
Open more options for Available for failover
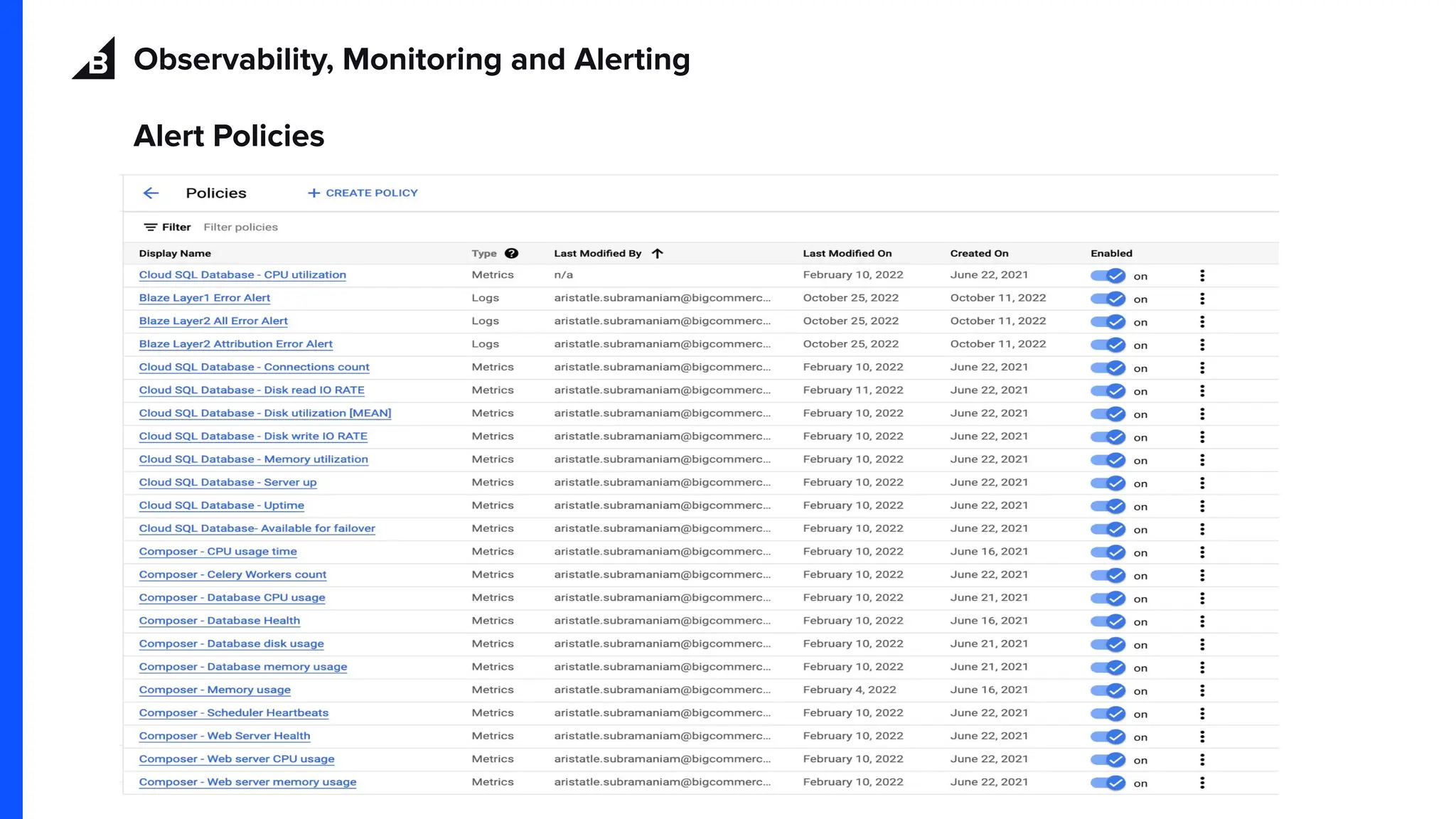pyautogui.click(x=1202, y=529)
